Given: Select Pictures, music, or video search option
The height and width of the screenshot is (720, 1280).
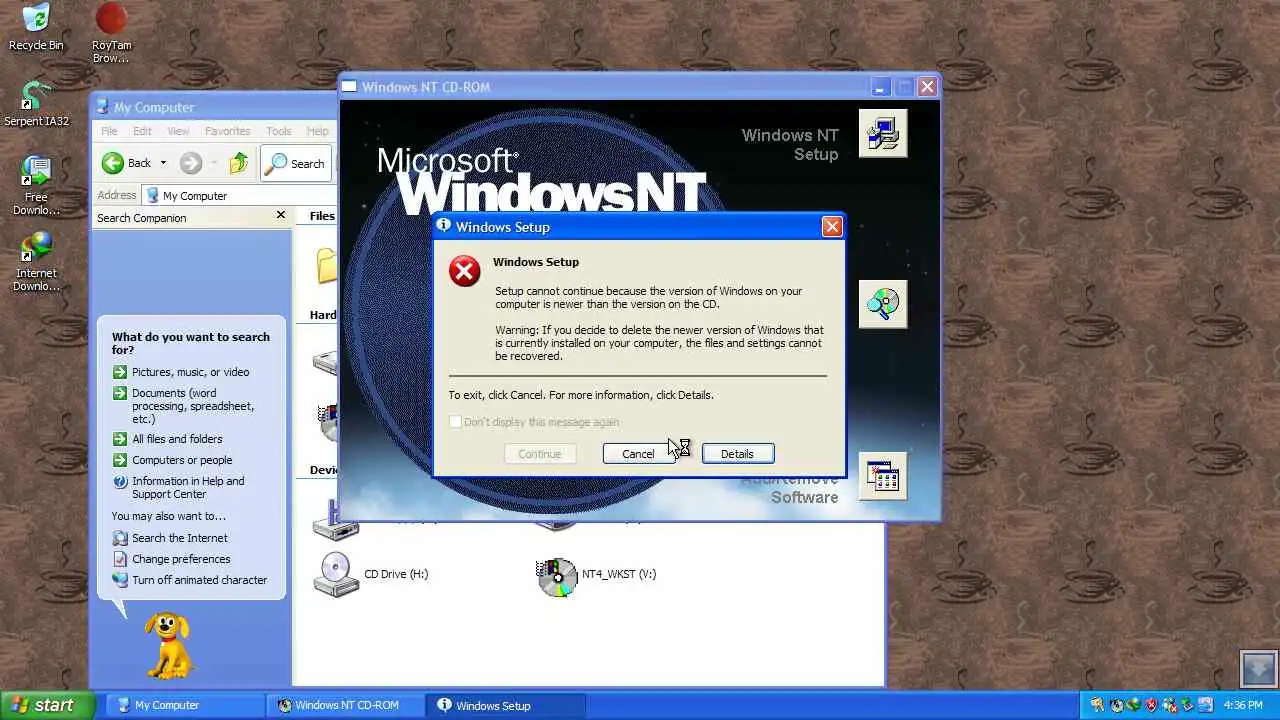Looking at the screenshot, I should tap(191, 372).
